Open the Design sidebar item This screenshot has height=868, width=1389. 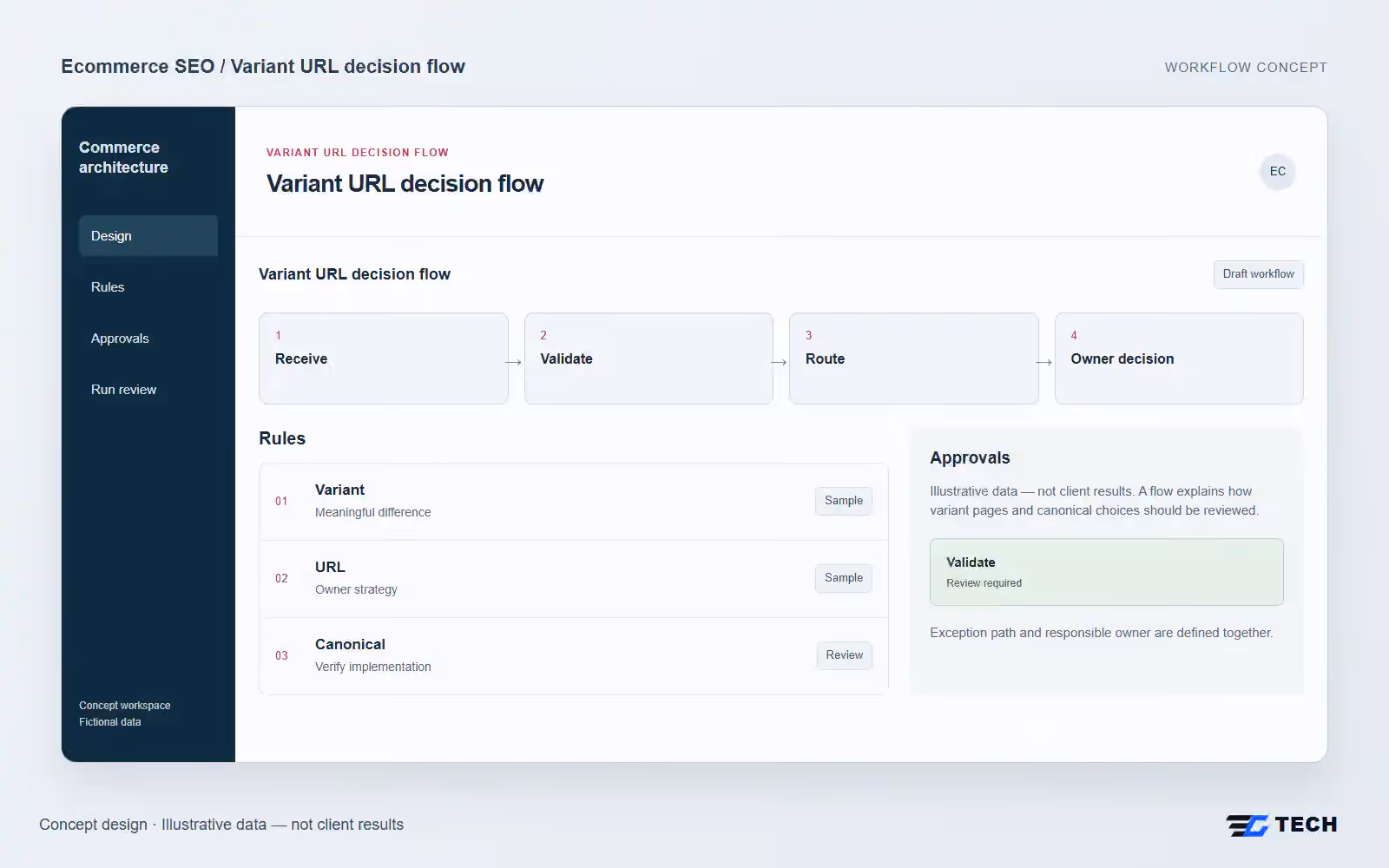pyautogui.click(x=148, y=236)
